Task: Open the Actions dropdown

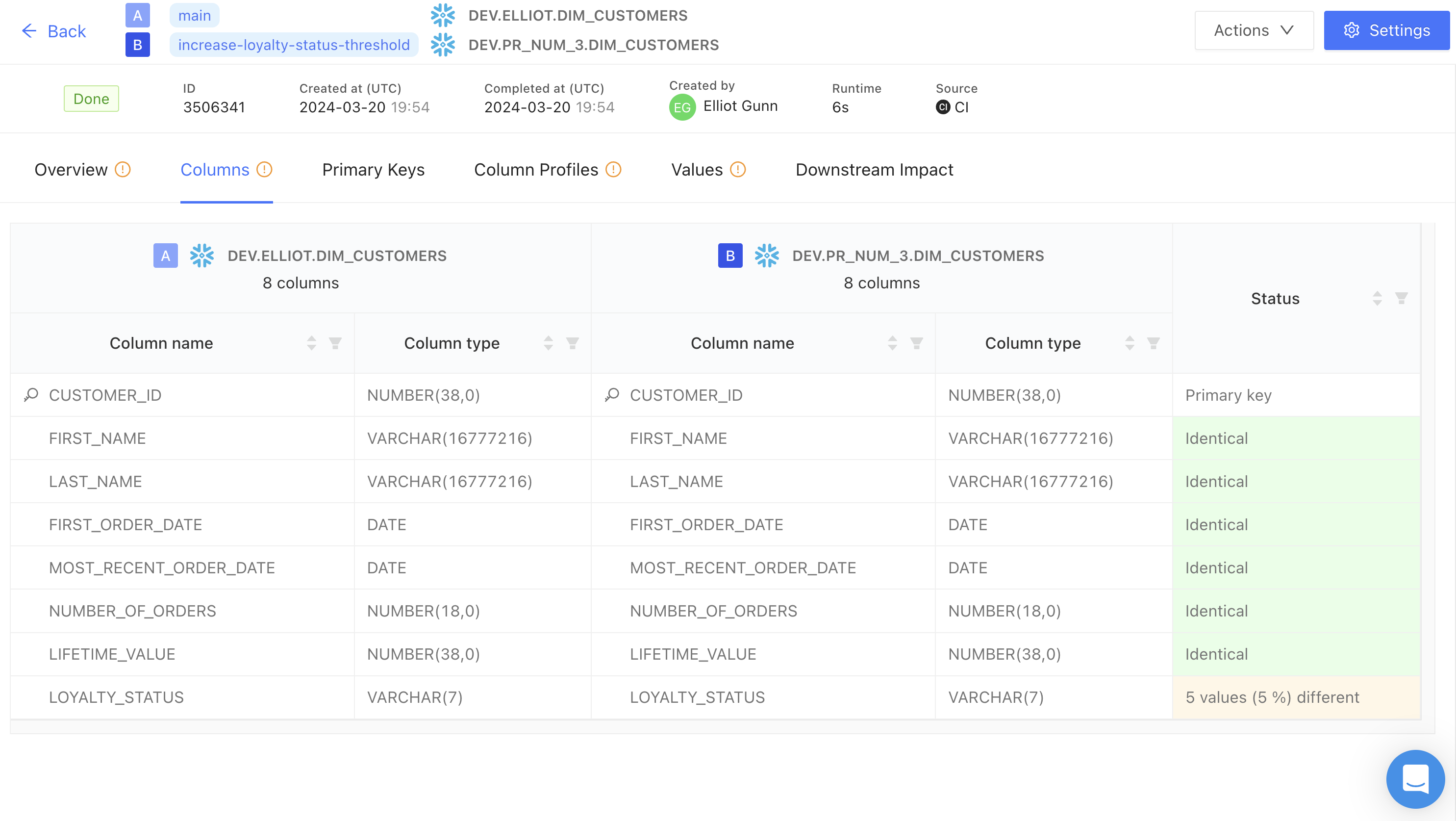Action: click(1254, 30)
